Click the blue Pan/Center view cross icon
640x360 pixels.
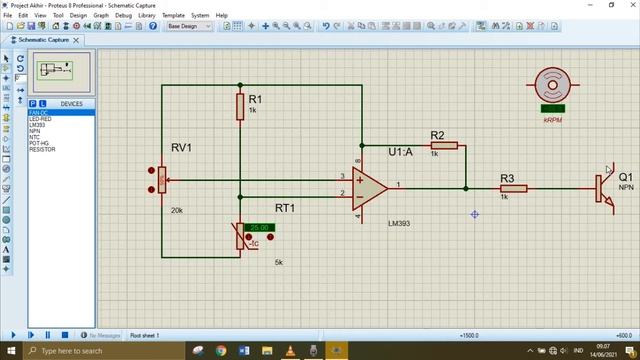coord(265,26)
